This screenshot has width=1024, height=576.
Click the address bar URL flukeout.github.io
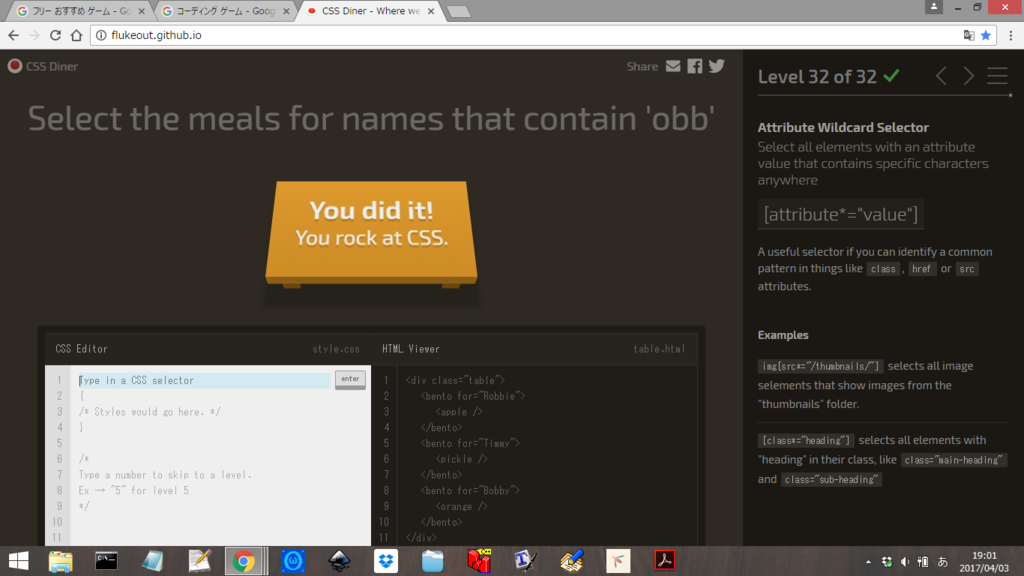click(156, 35)
